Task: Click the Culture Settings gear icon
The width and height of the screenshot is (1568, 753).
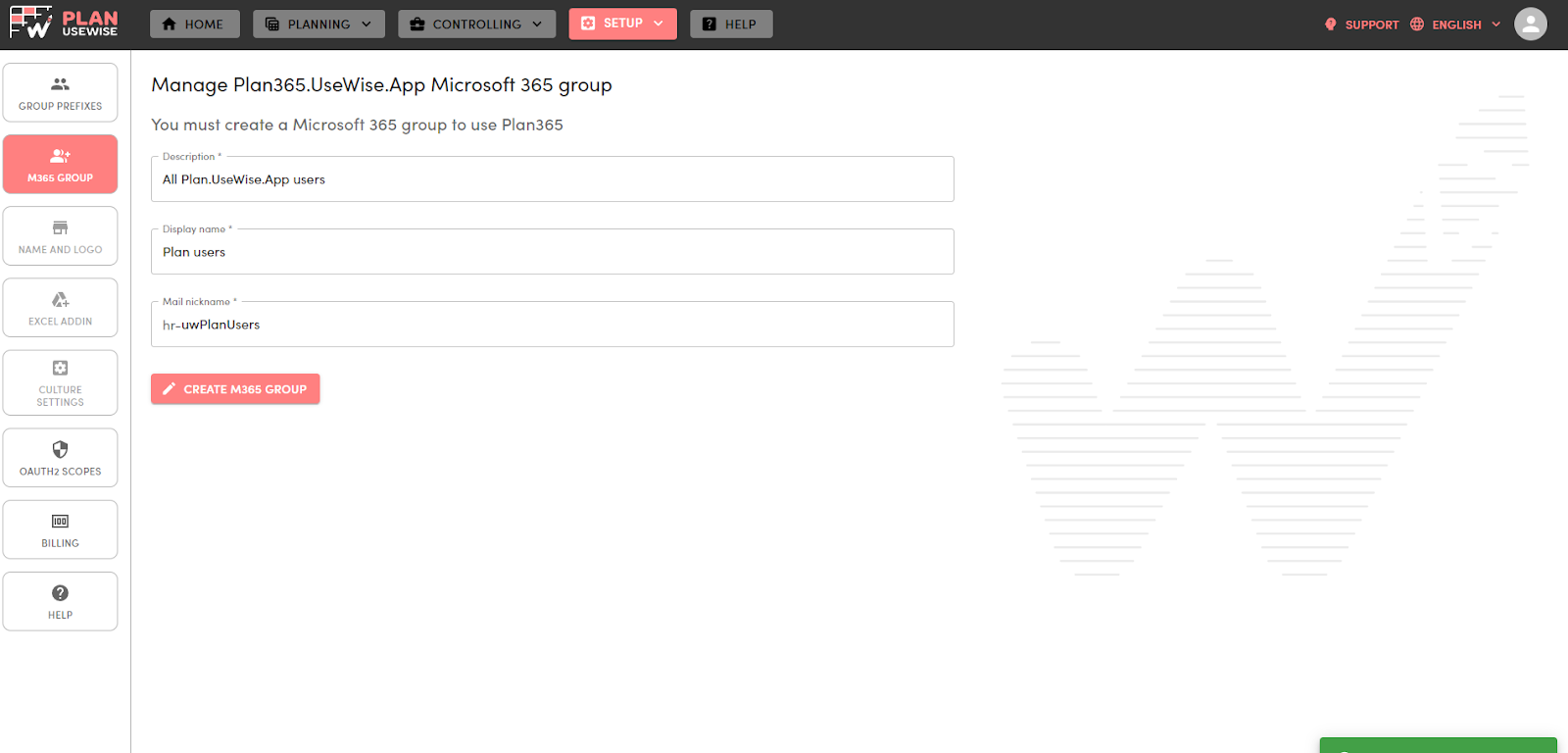Action: point(60,368)
